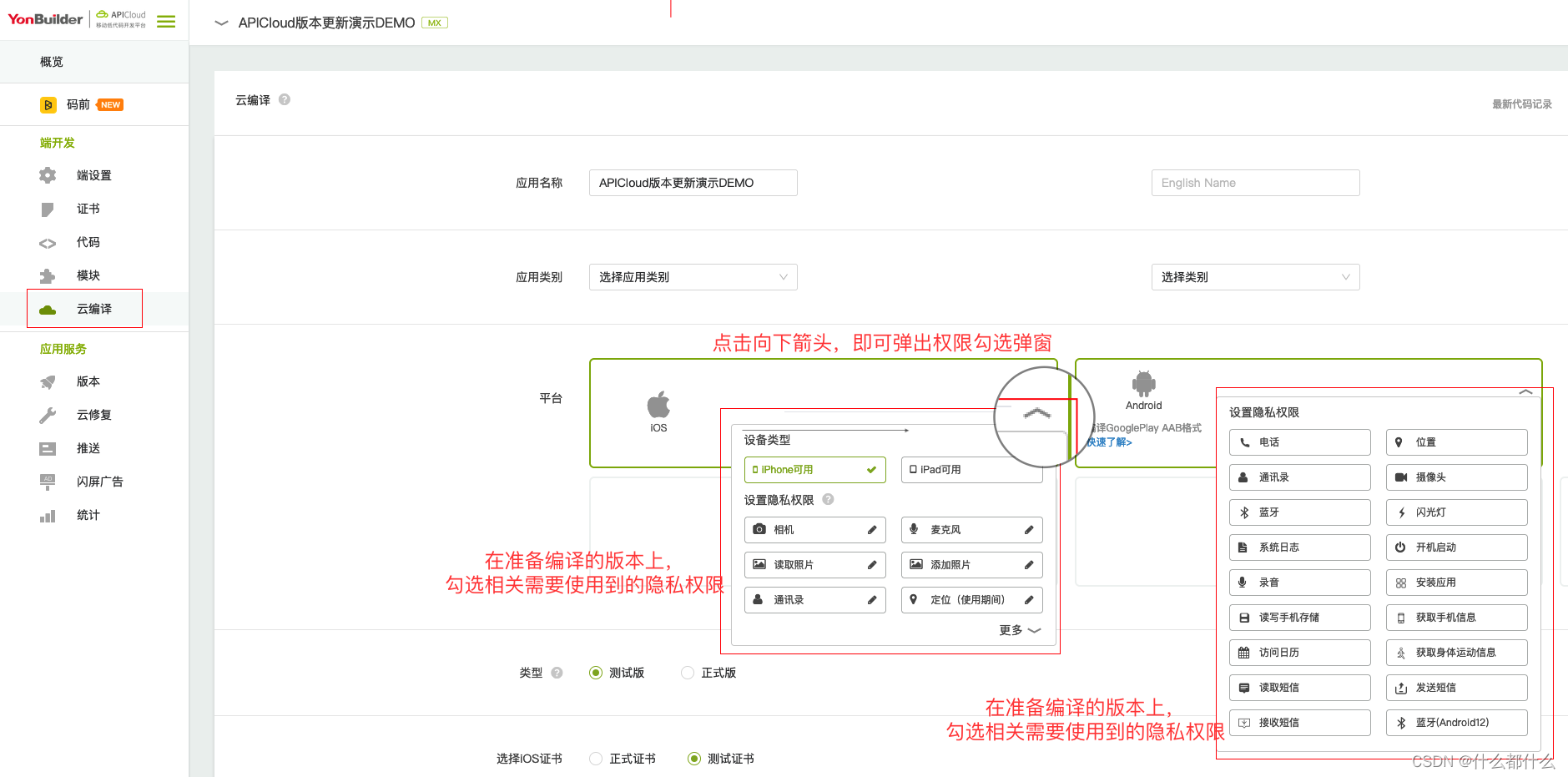This screenshot has width=1568, height=777.
Task: Open the 端设置 menu item
Action: tap(94, 175)
